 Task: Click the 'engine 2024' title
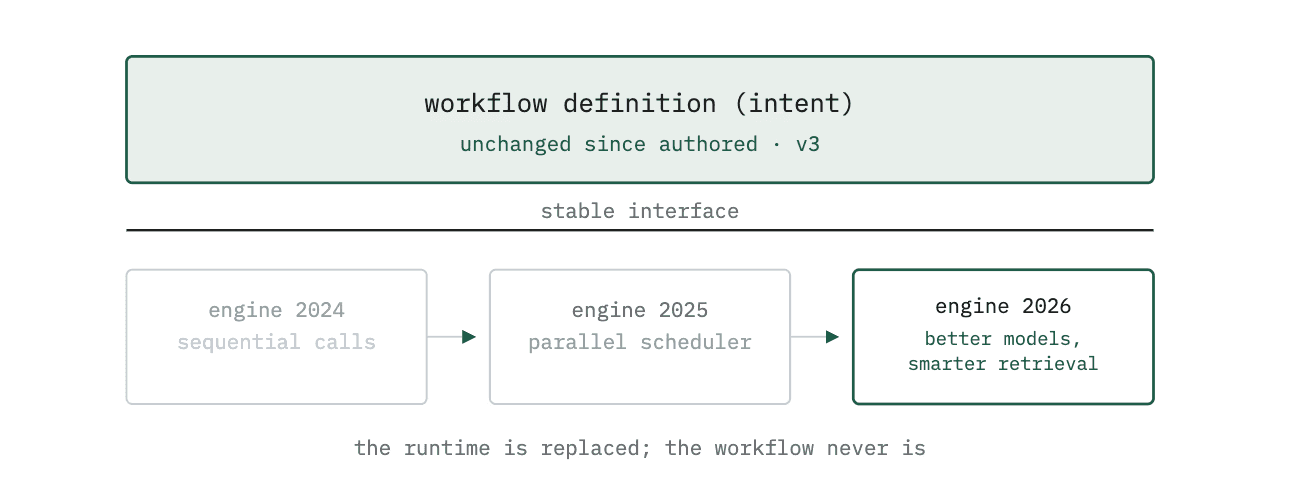point(277,311)
